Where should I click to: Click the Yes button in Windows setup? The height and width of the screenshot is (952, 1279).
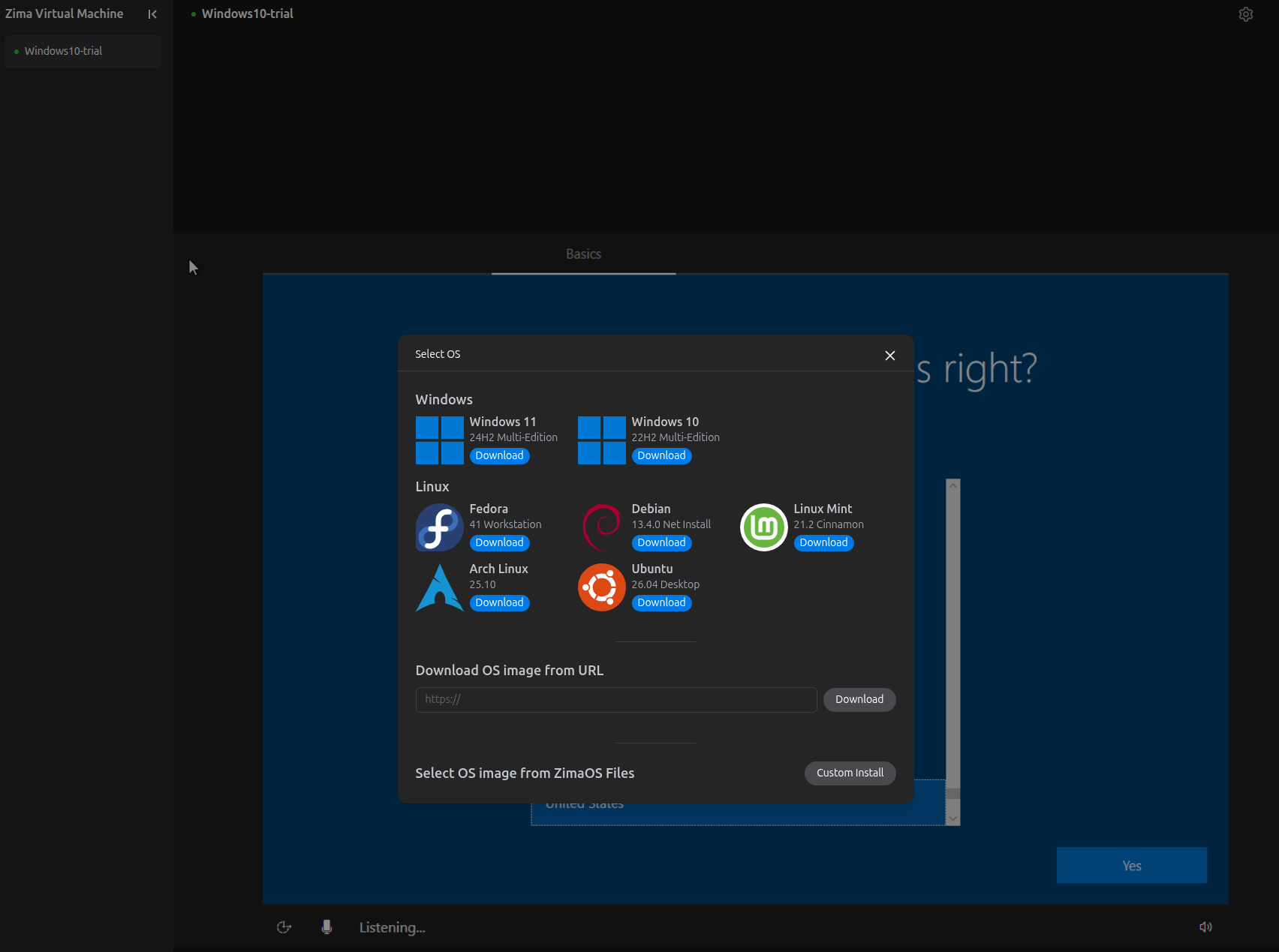[1132, 866]
